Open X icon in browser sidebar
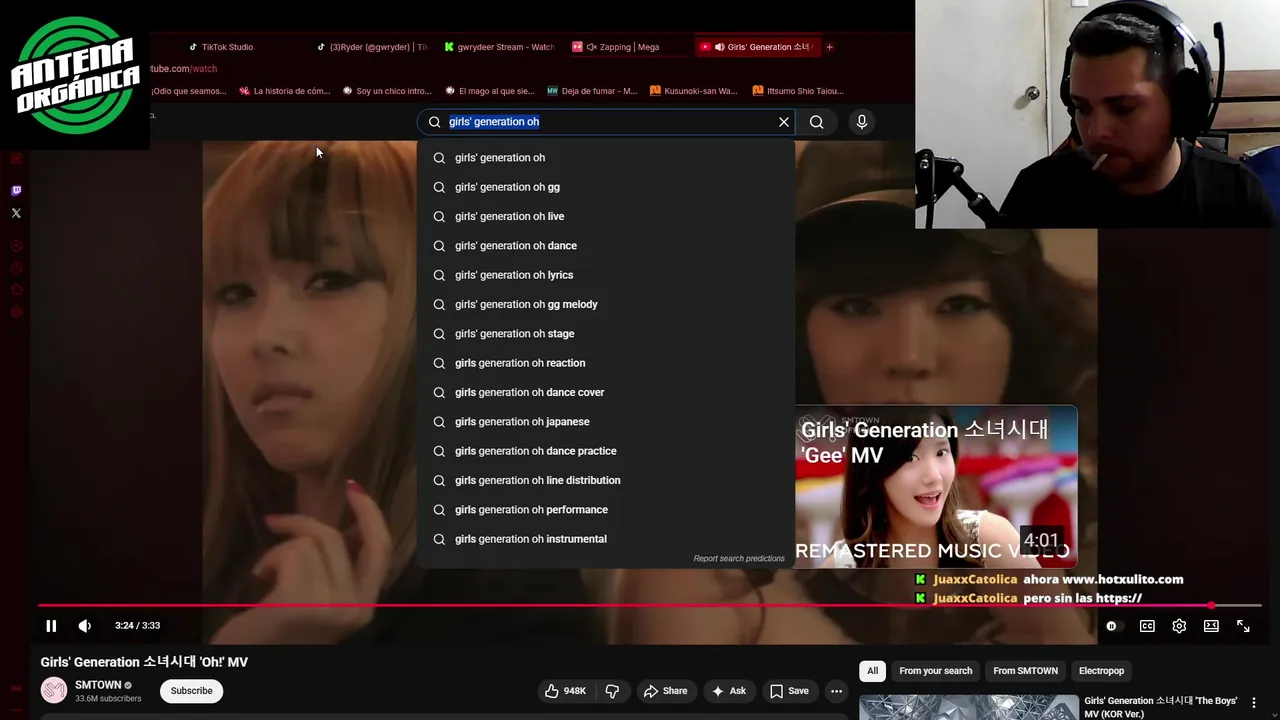Screen dimensions: 1280x720 (x=16, y=213)
